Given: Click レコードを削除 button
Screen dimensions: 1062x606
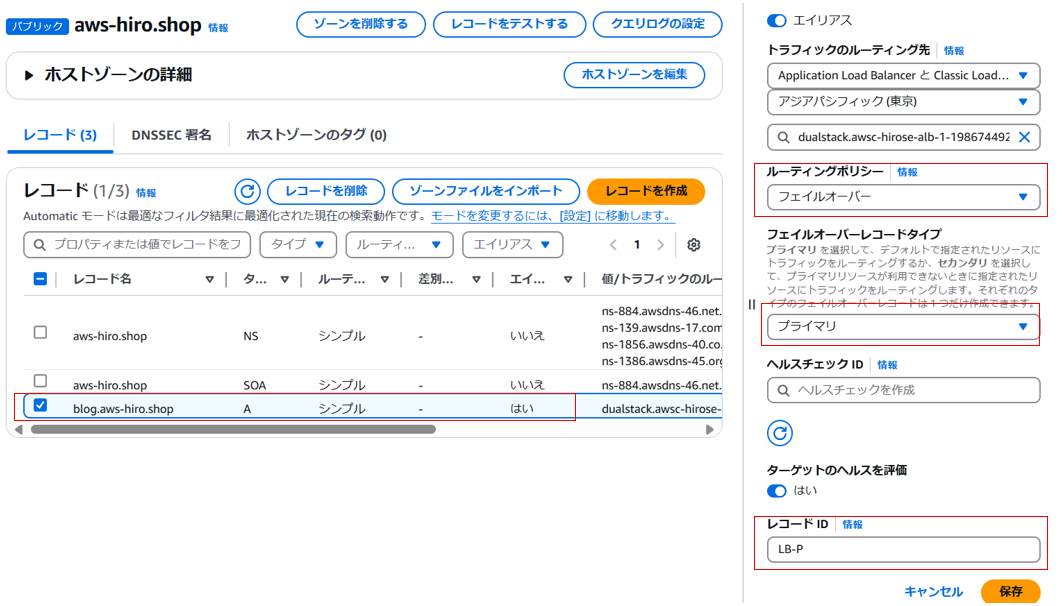Looking at the screenshot, I should [x=326, y=192].
